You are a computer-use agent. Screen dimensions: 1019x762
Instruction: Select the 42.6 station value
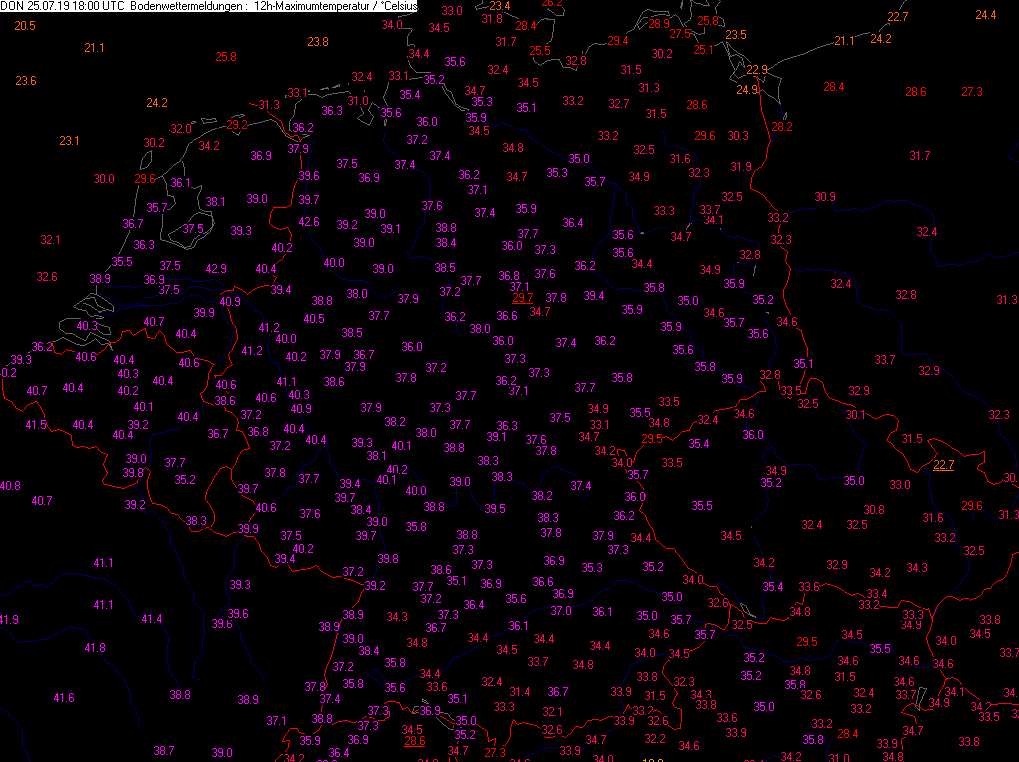tap(309, 222)
